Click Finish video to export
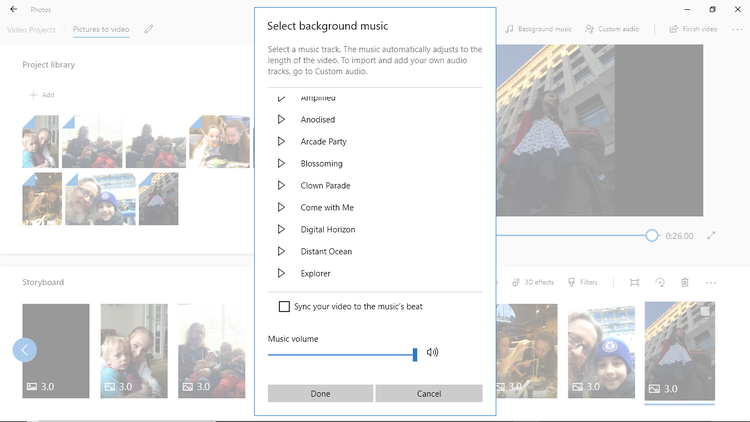The height and width of the screenshot is (422, 750). point(693,29)
